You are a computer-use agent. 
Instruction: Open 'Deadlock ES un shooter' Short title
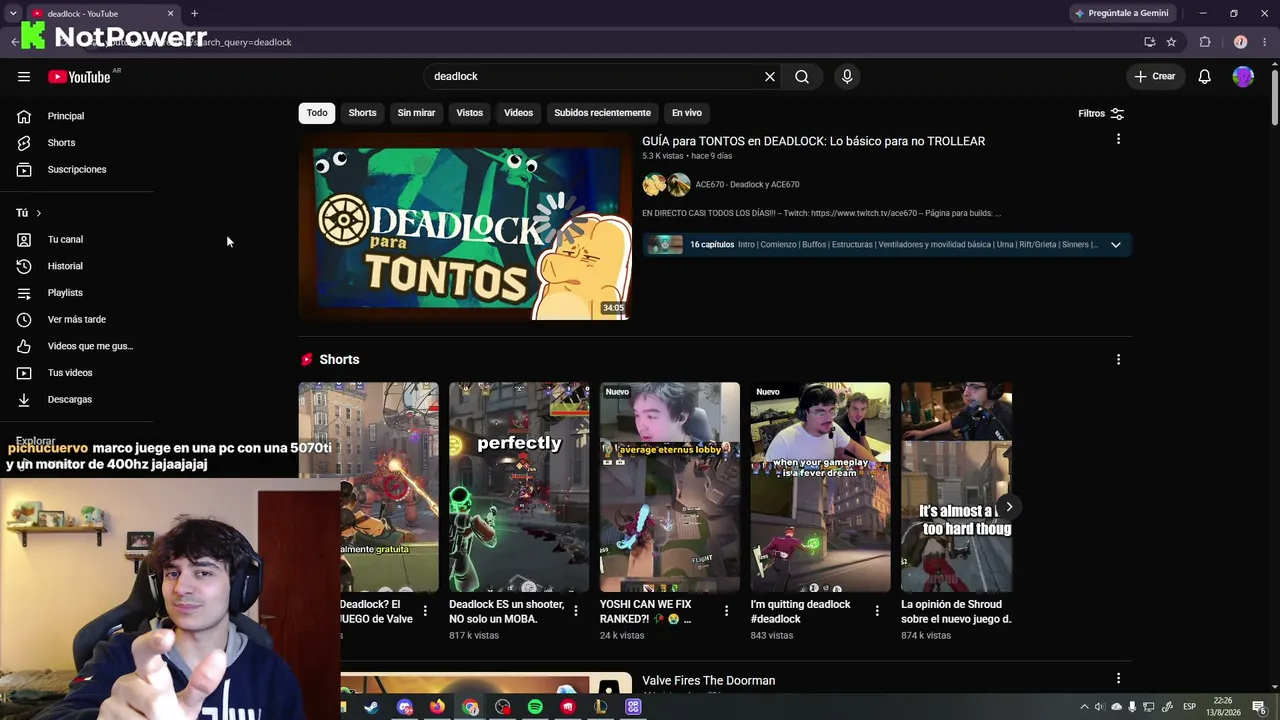point(507,612)
